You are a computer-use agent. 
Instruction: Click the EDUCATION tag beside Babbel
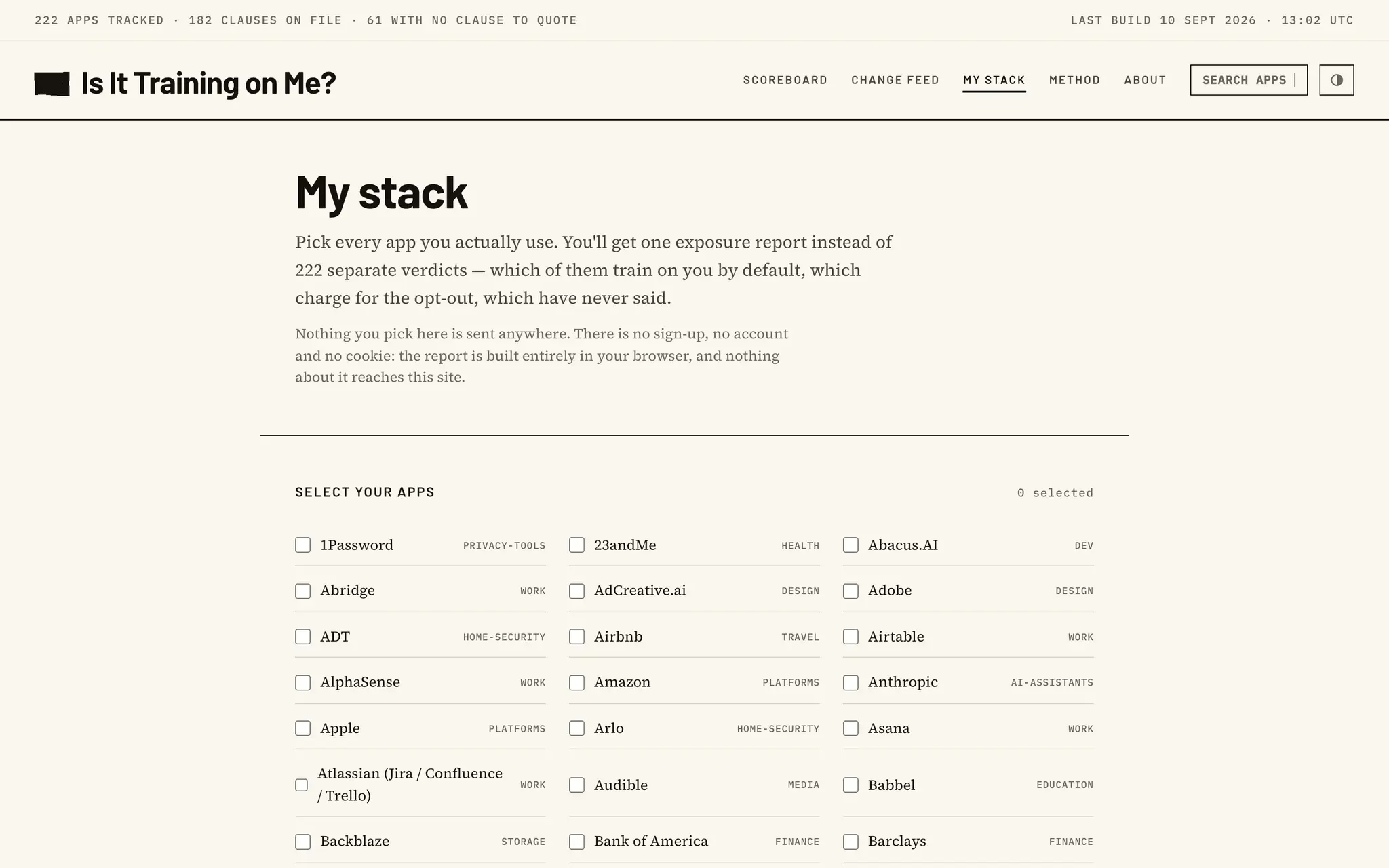tap(1065, 785)
